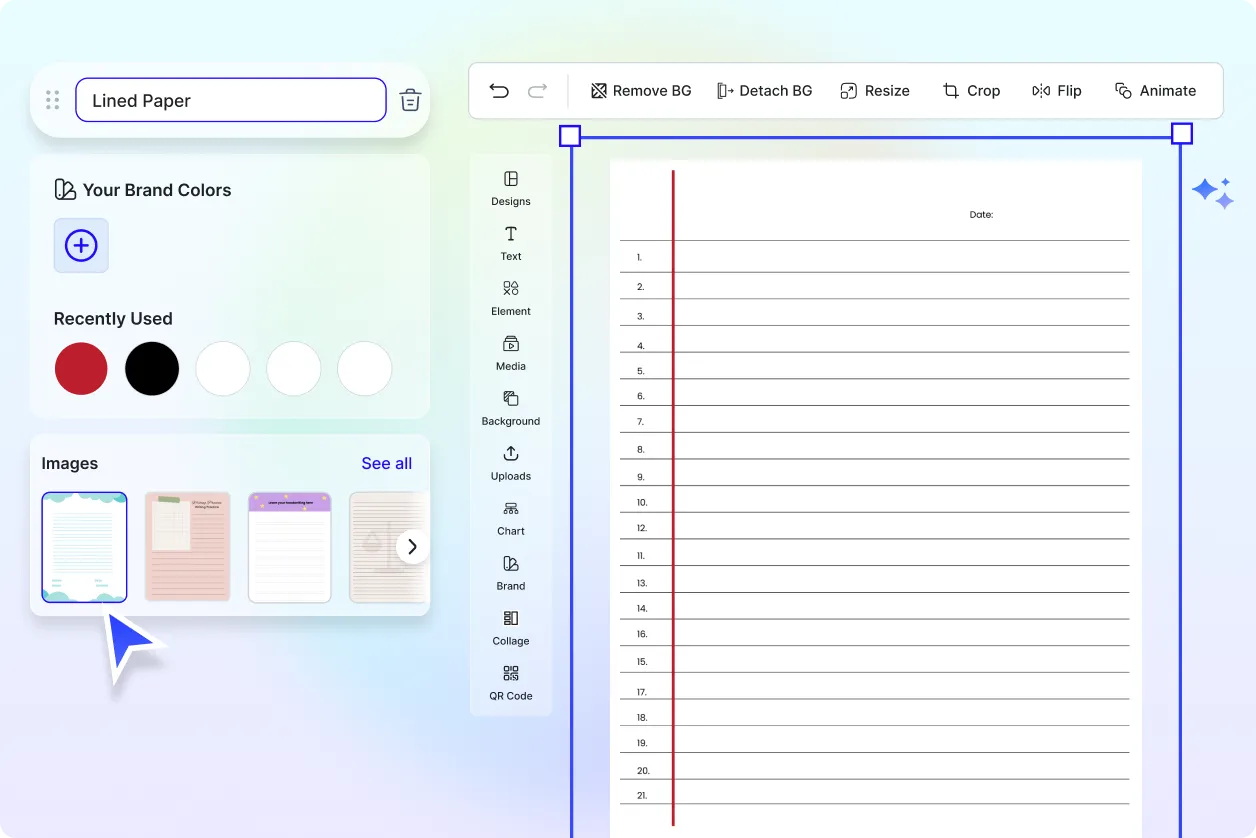Viewport: 1256px width, 838px height.
Task: Click the red margin line
Action: [673, 498]
